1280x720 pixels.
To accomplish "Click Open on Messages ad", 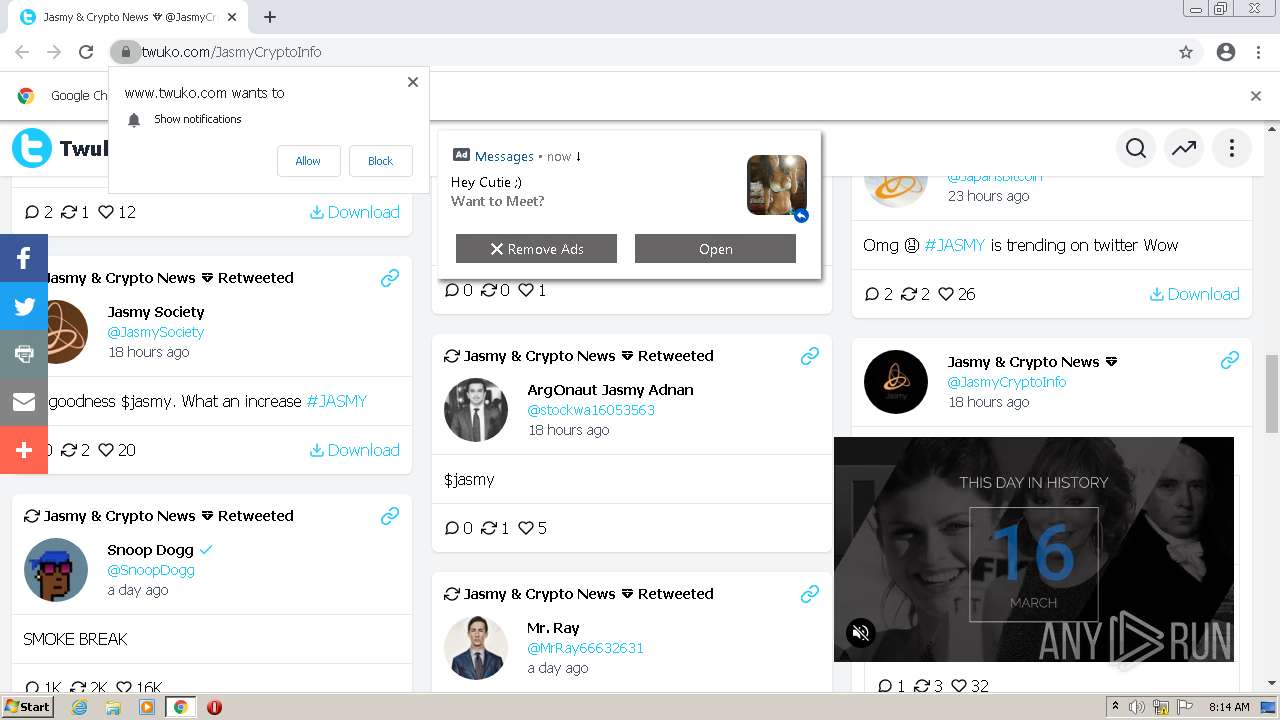I will (x=715, y=249).
